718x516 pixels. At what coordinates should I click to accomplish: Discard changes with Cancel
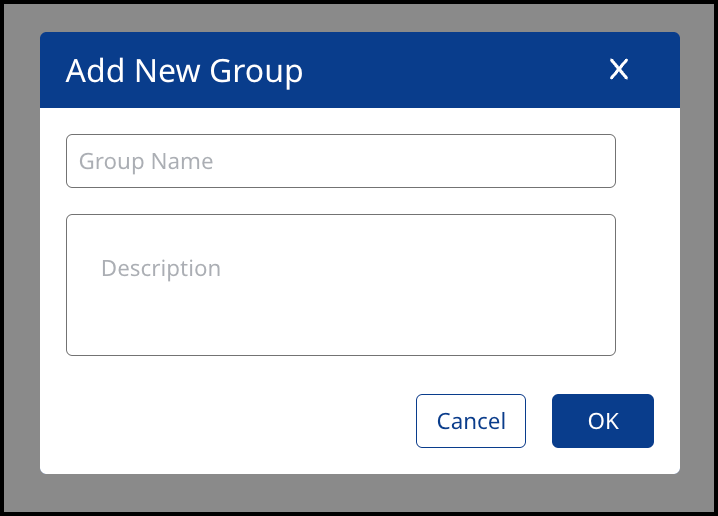[x=471, y=421]
